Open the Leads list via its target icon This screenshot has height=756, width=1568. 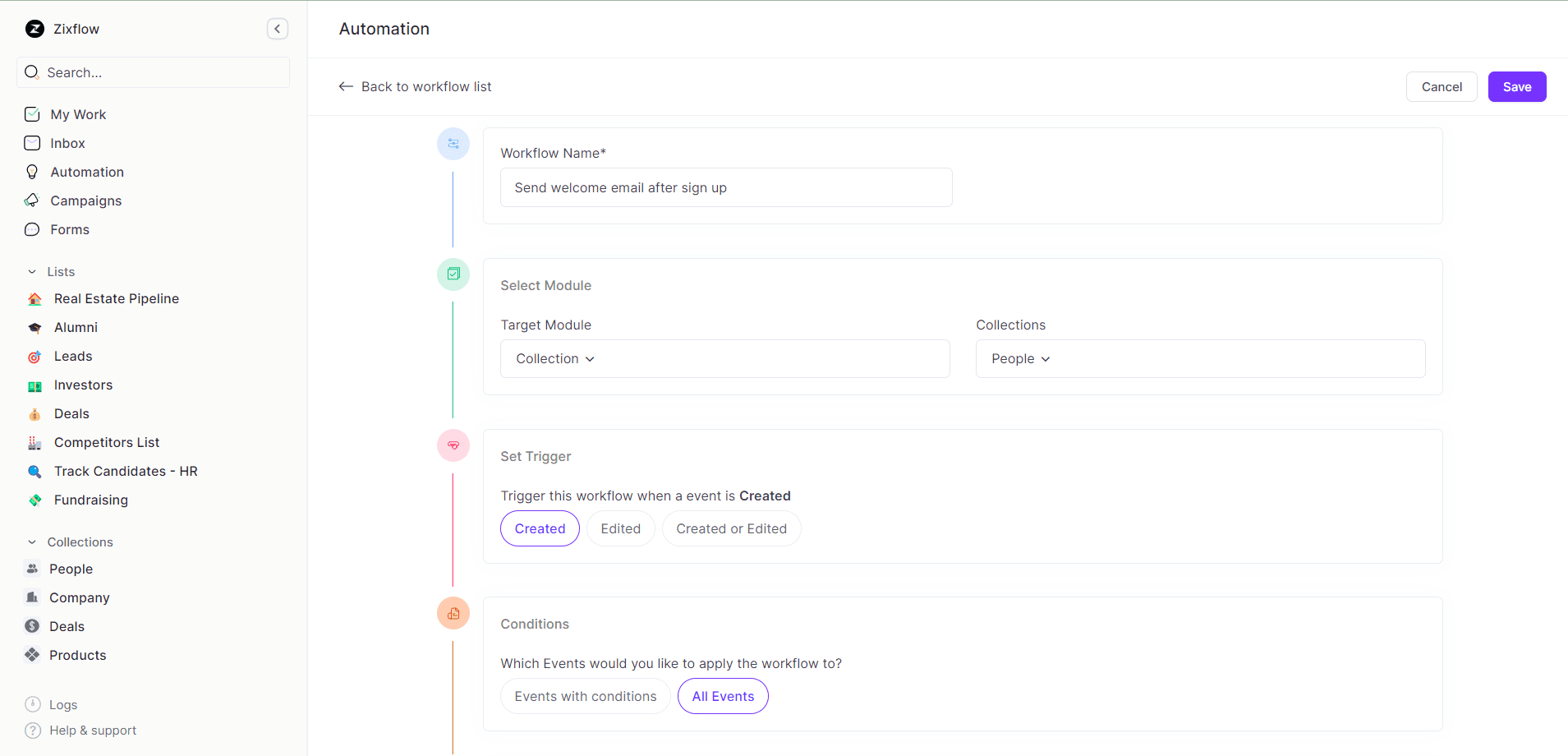[x=34, y=356]
